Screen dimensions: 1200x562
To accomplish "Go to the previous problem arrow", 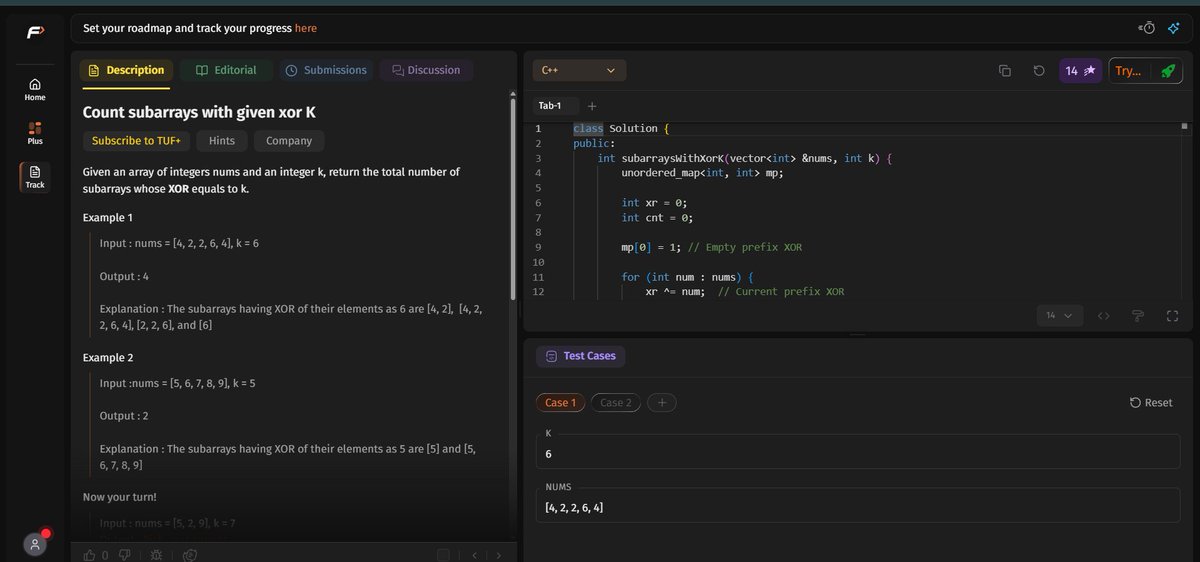I will 474,555.
